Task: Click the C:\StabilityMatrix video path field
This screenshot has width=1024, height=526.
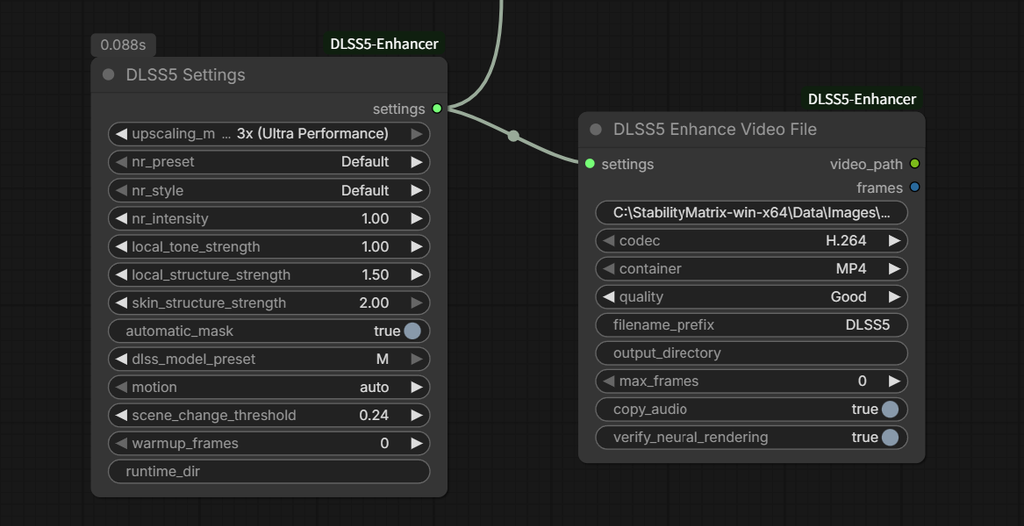Action: [752, 213]
